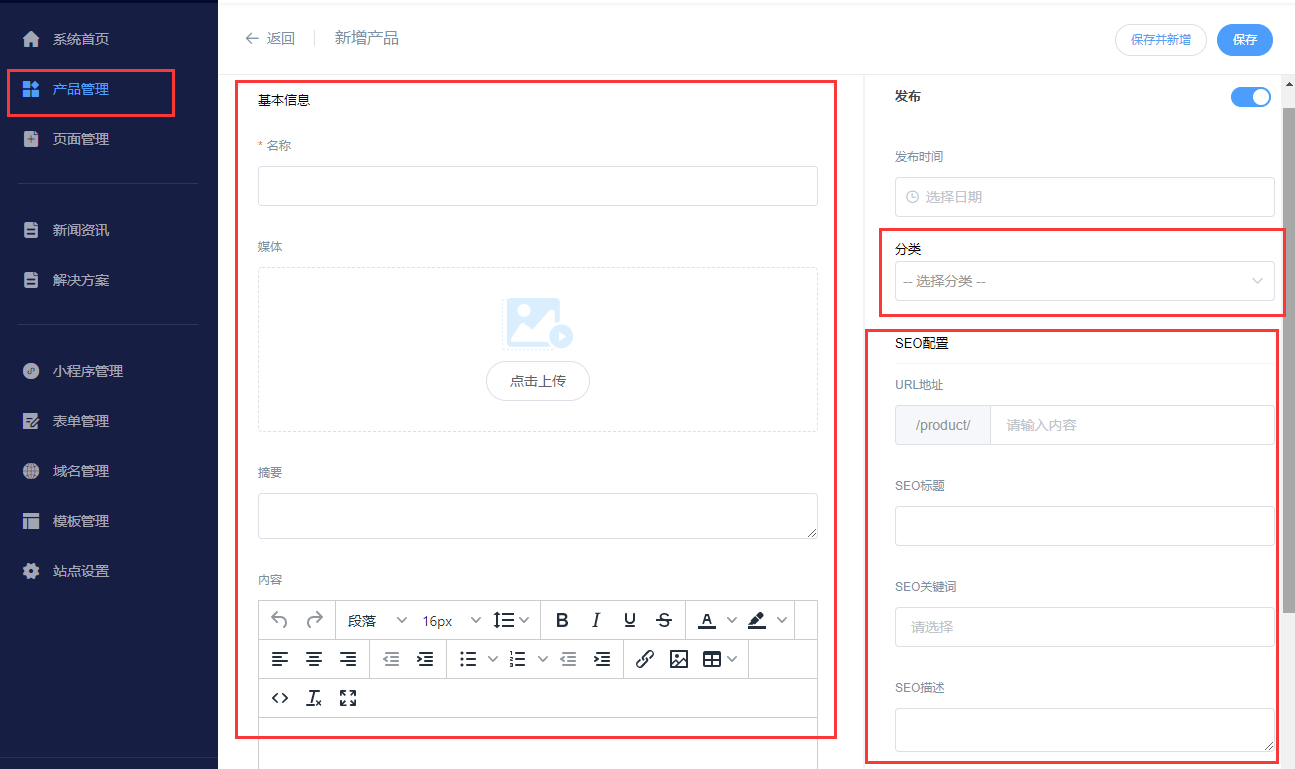Apply bold formatting in content editor
The width and height of the screenshot is (1295, 769).
[562, 620]
